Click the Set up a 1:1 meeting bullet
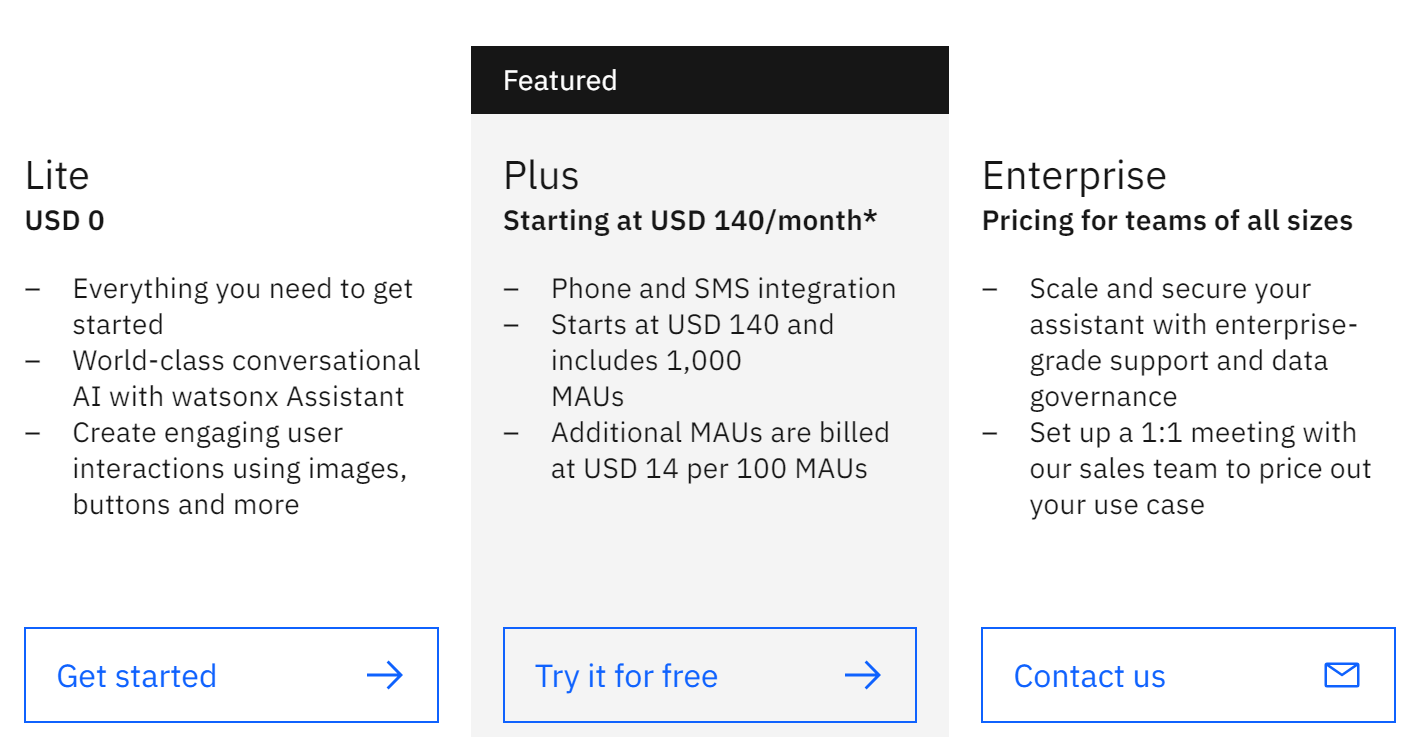The width and height of the screenshot is (1419, 737). point(1200,469)
